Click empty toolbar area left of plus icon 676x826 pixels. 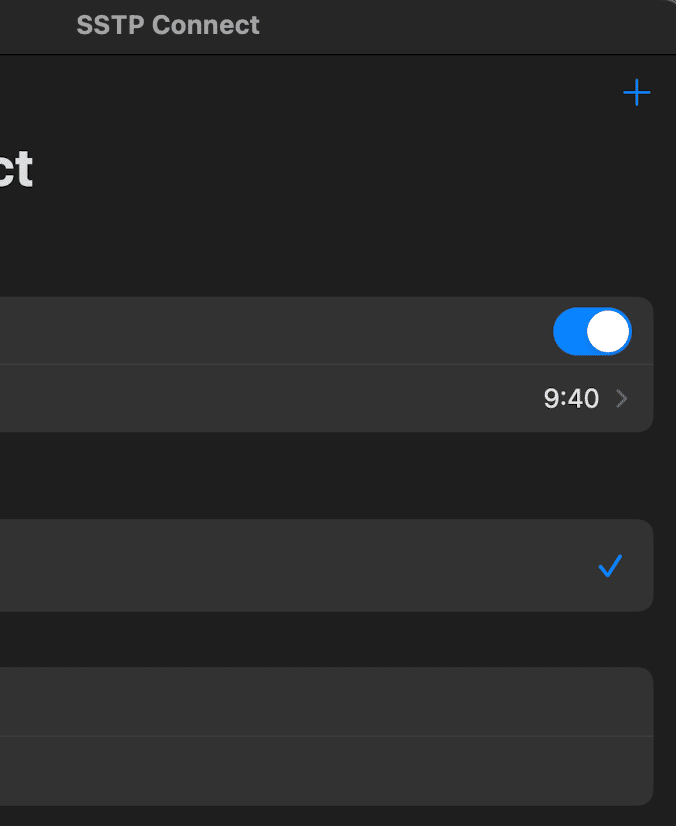pyautogui.click(x=400, y=93)
